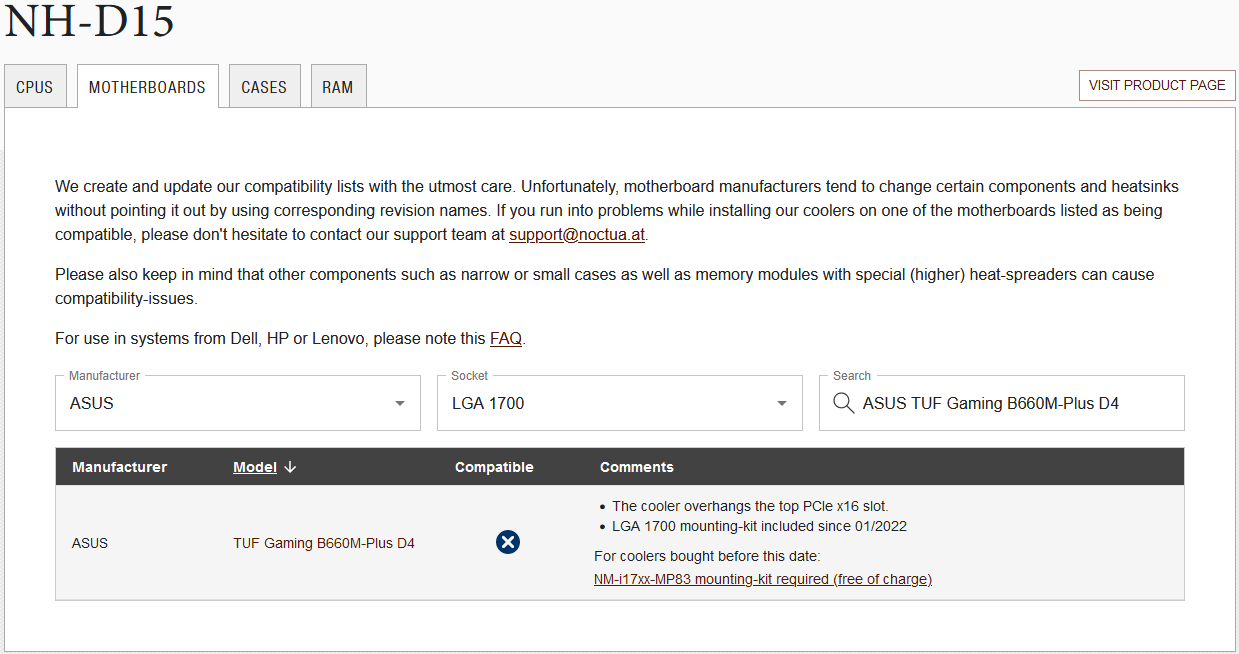The width and height of the screenshot is (1239, 654).
Task: Open the CASES tab
Action: 264,87
